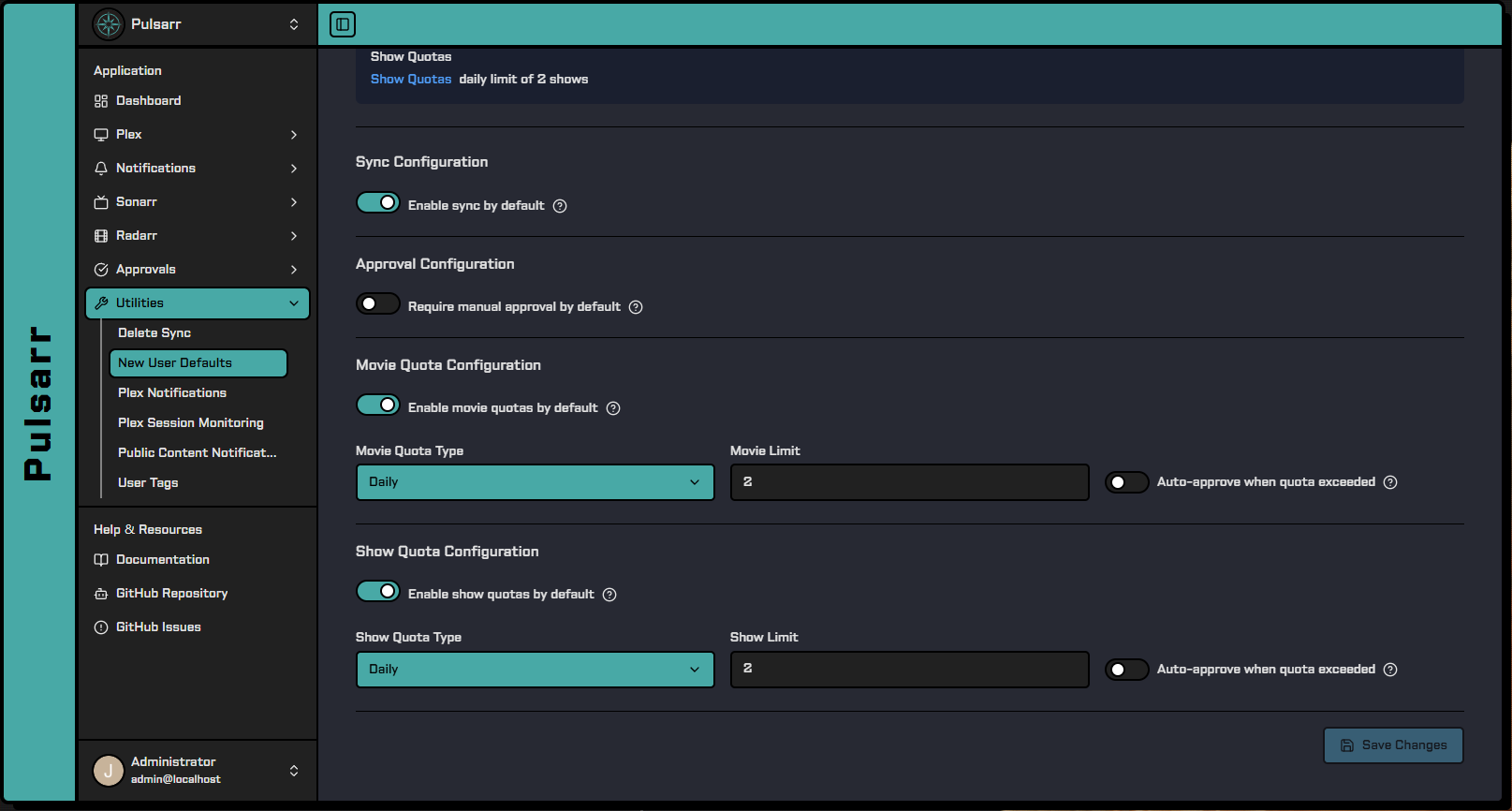
Task: Open help for show auto-approve when exceeded
Action: [1390, 670]
